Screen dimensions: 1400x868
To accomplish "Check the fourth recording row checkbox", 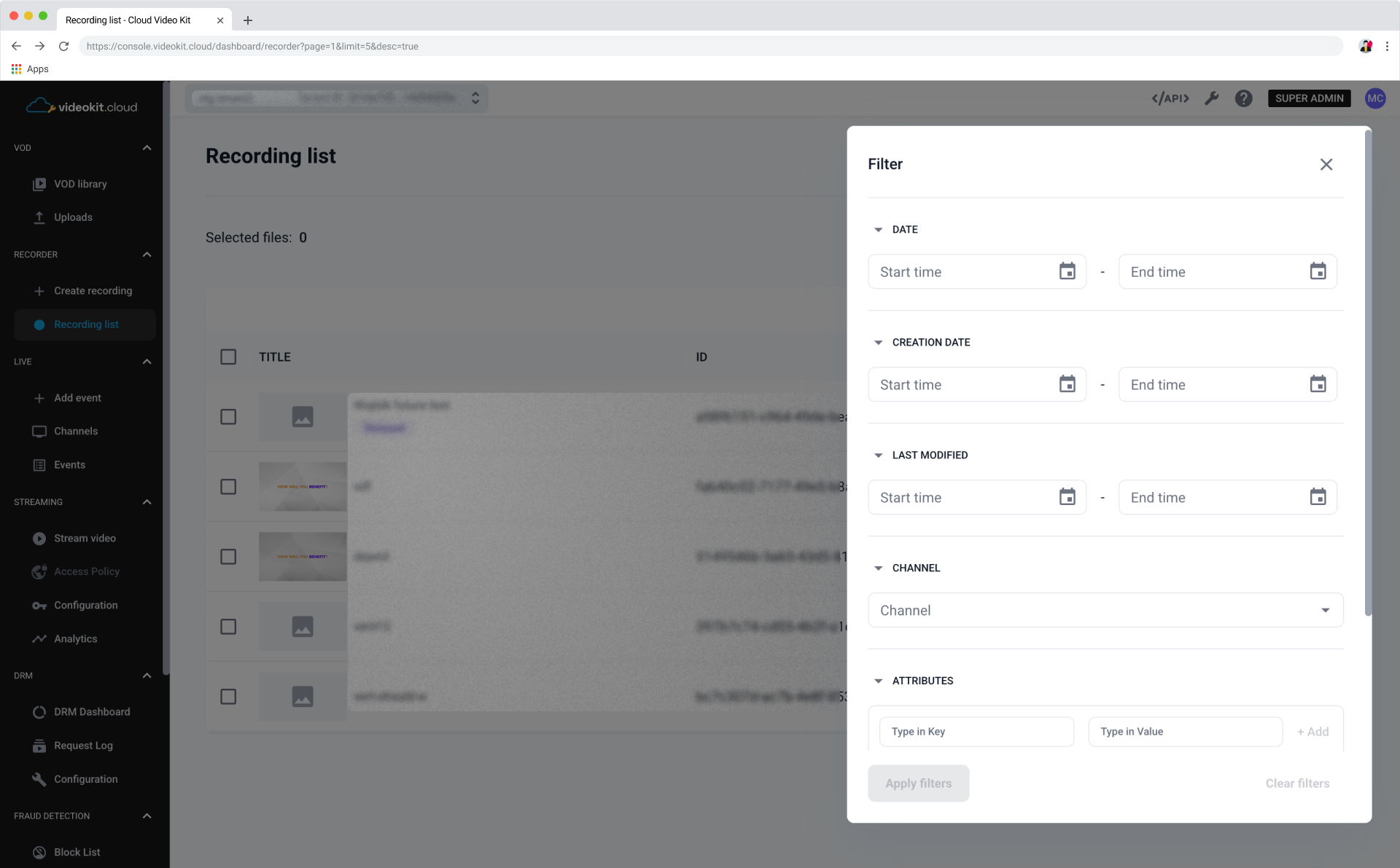I will 228,627.
